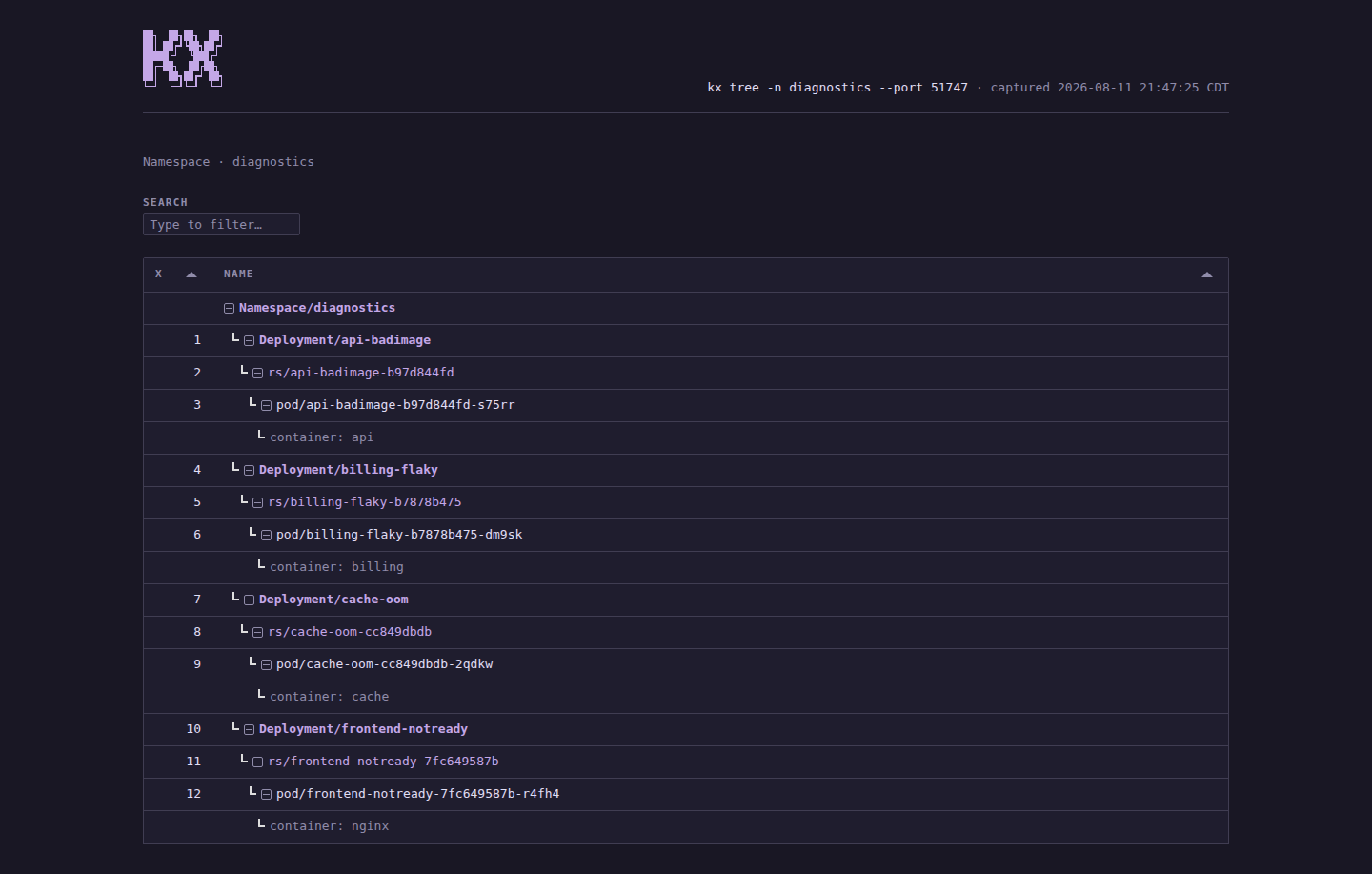Select rs/cache-oom-cc849dbdb label

click(x=350, y=632)
